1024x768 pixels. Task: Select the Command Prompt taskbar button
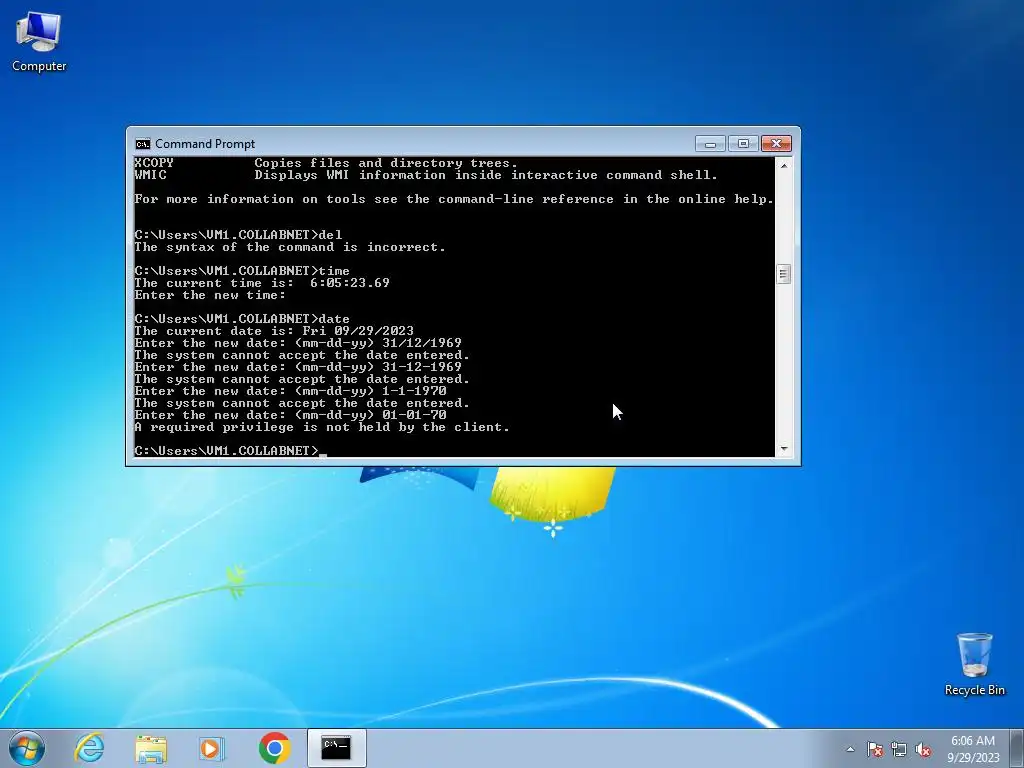[x=336, y=748]
